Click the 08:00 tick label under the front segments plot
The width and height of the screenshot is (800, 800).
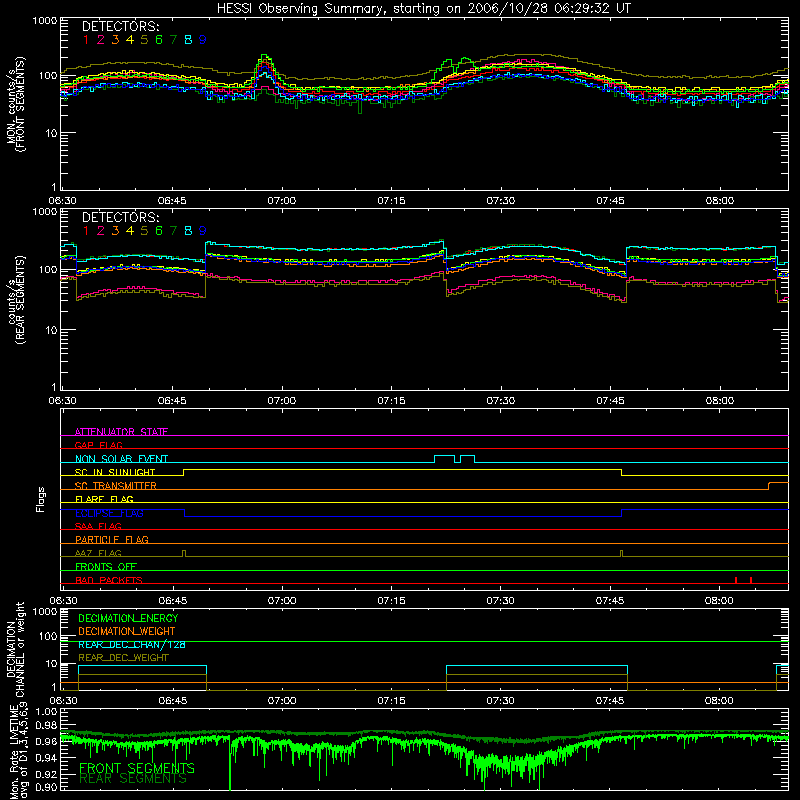719,201
